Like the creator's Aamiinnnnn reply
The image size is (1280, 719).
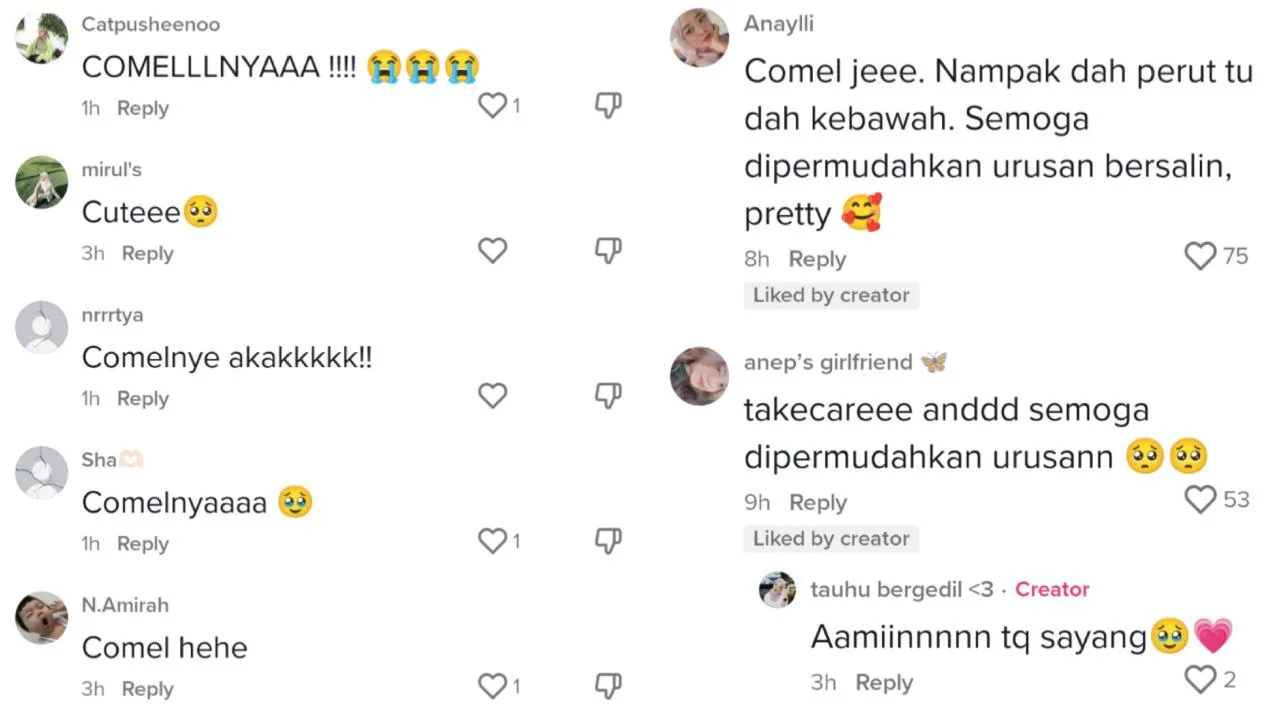click(x=1200, y=681)
